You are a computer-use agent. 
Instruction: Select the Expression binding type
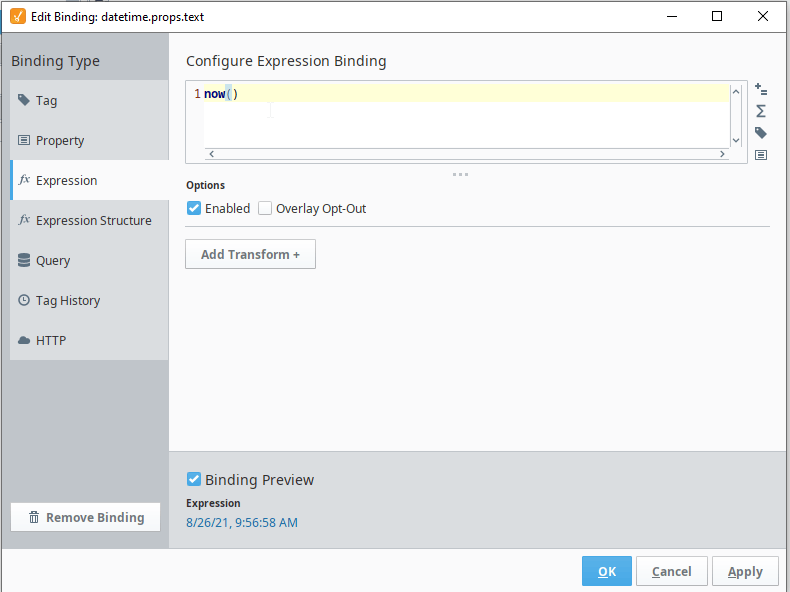pos(89,180)
